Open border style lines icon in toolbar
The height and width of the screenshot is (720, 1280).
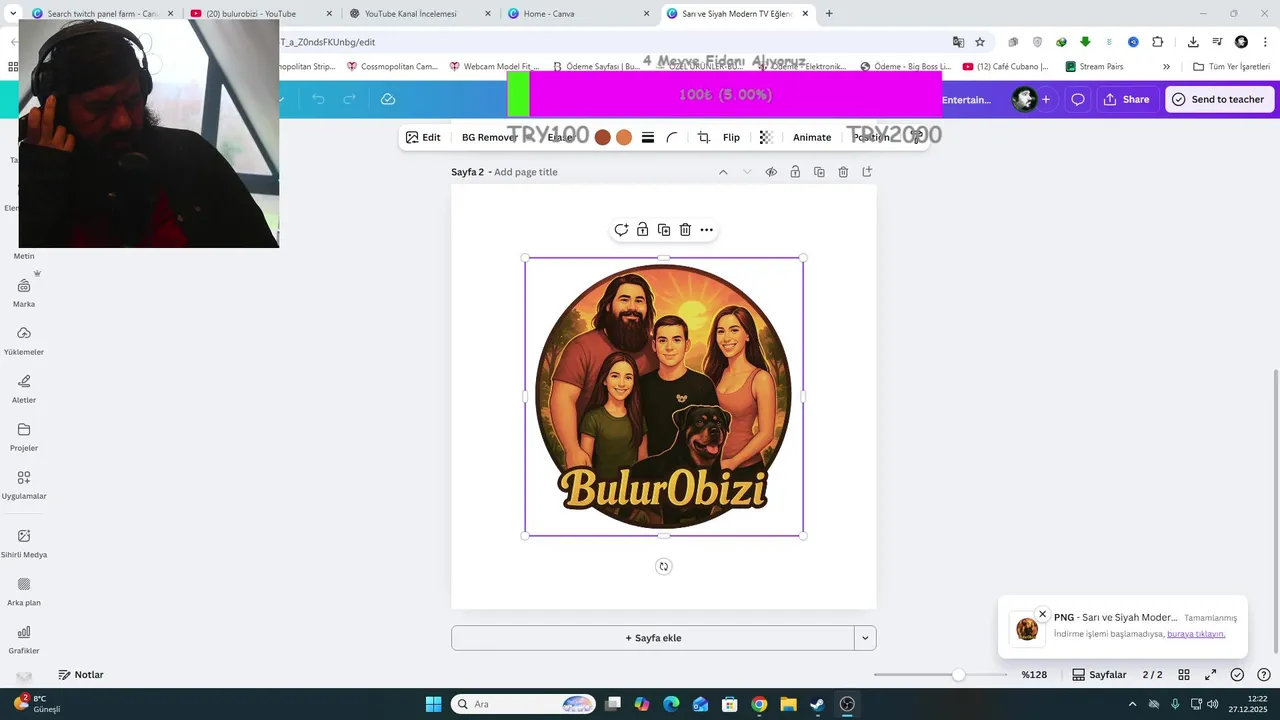tap(648, 137)
